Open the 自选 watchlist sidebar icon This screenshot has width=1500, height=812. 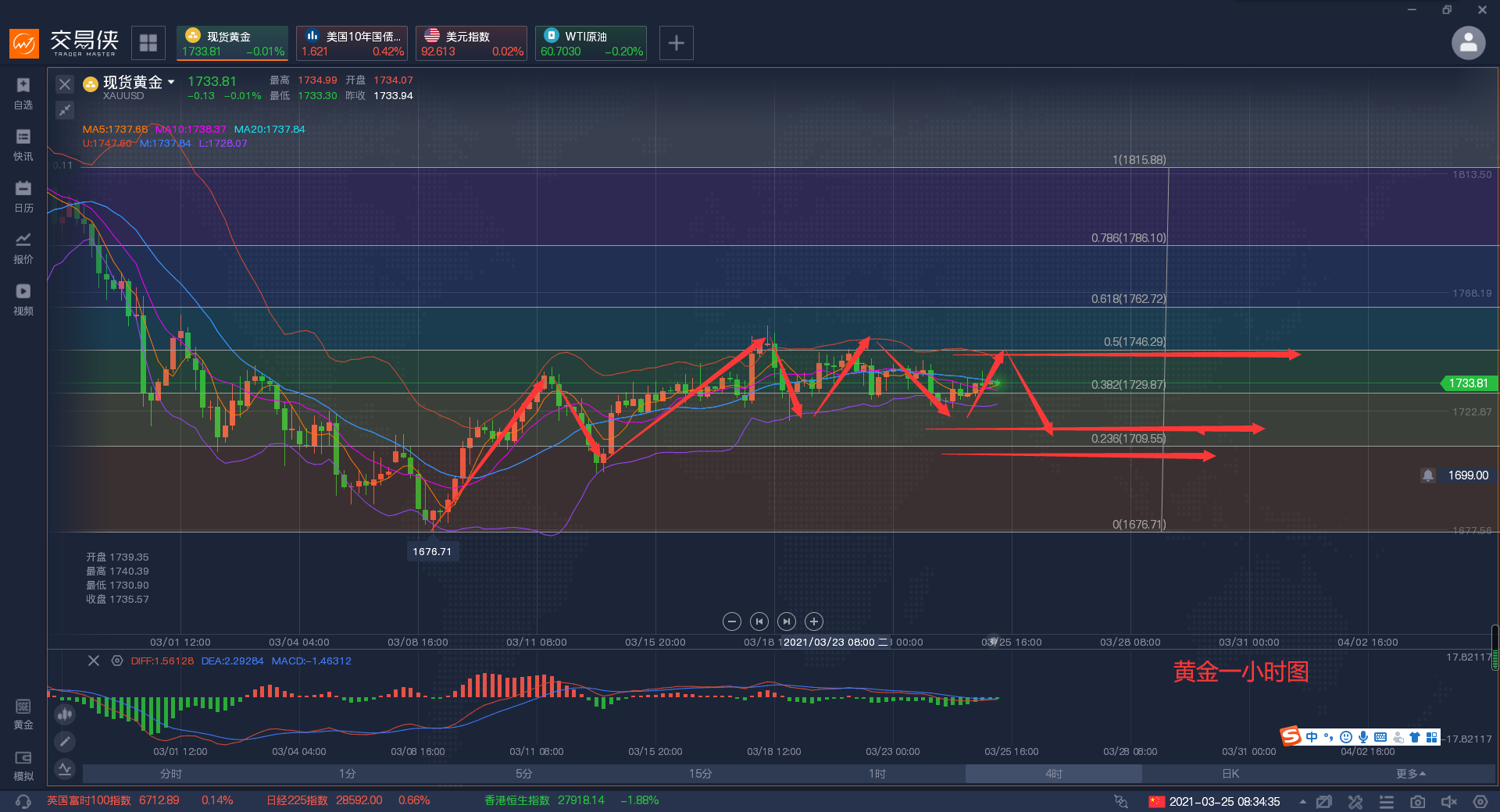[x=23, y=93]
